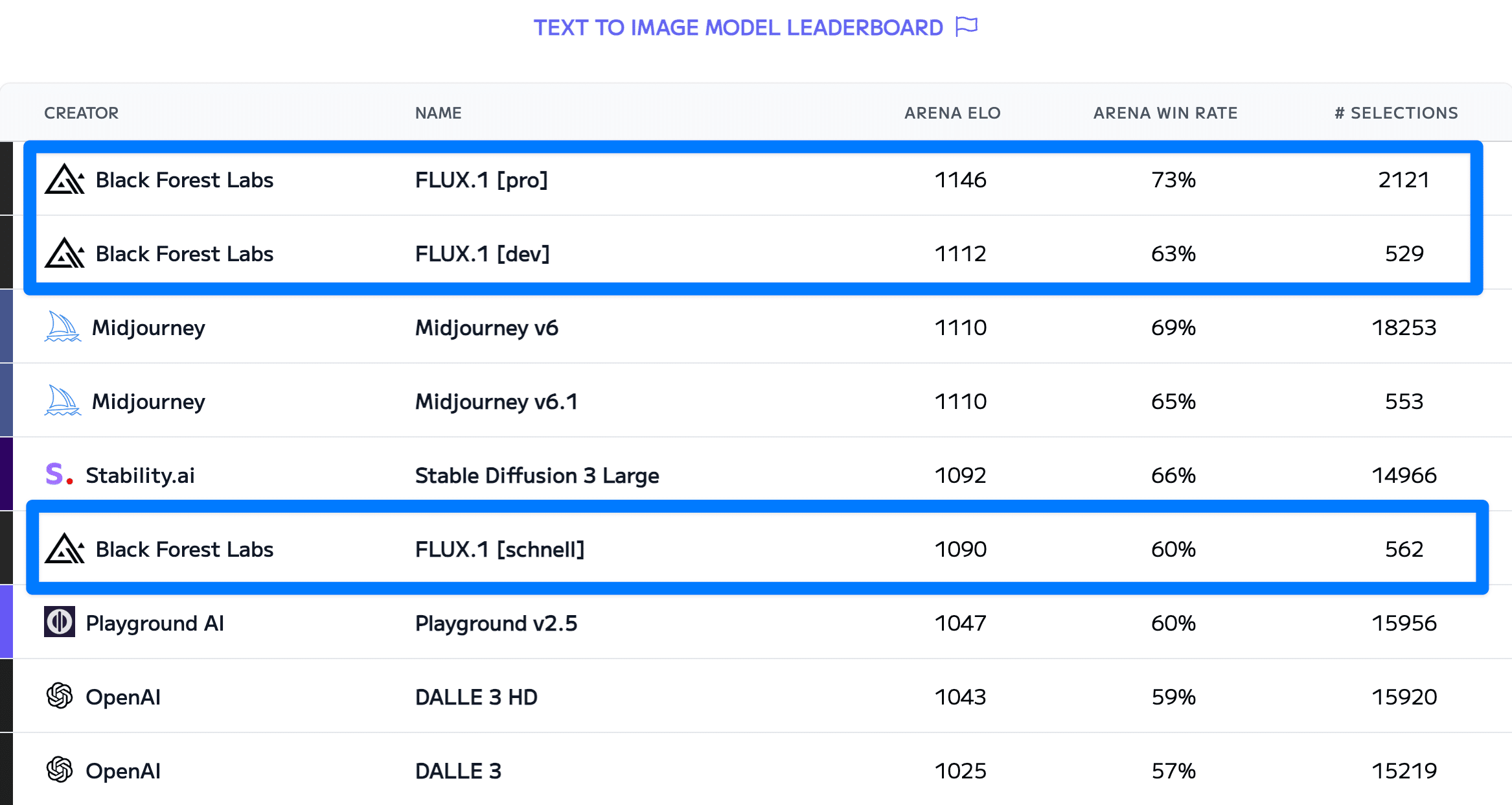Viewport: 1512px width, 805px height.
Task: Click Black Forest Labs logo in FLUX.1 [schnell] row
Action: 64,549
